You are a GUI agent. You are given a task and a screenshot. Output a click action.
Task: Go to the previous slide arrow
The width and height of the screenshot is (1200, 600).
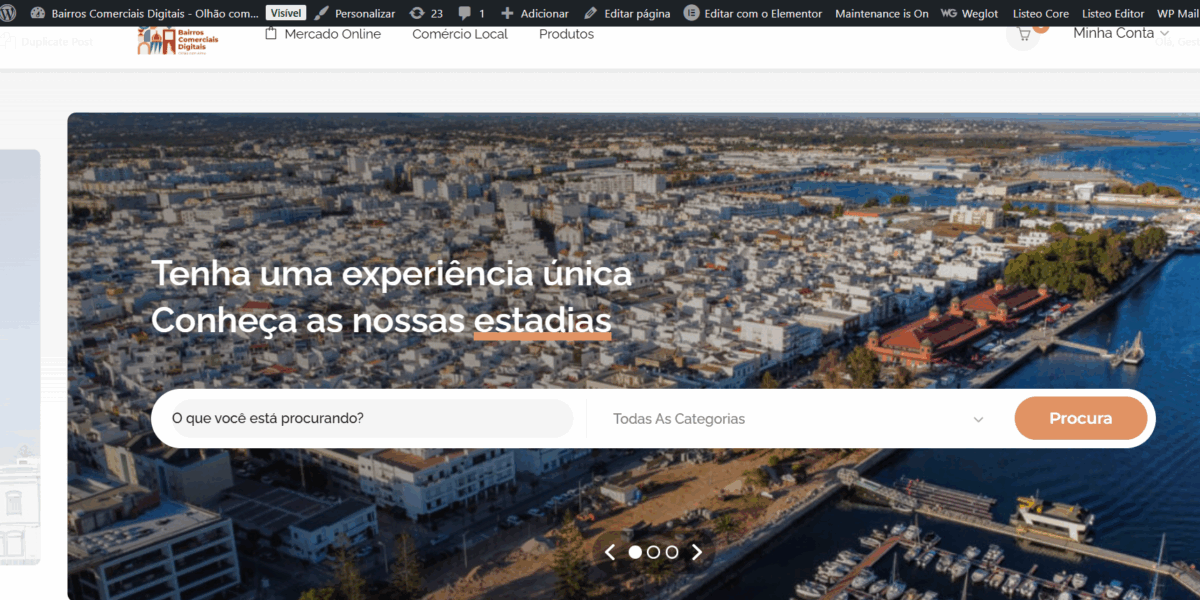[610, 552]
